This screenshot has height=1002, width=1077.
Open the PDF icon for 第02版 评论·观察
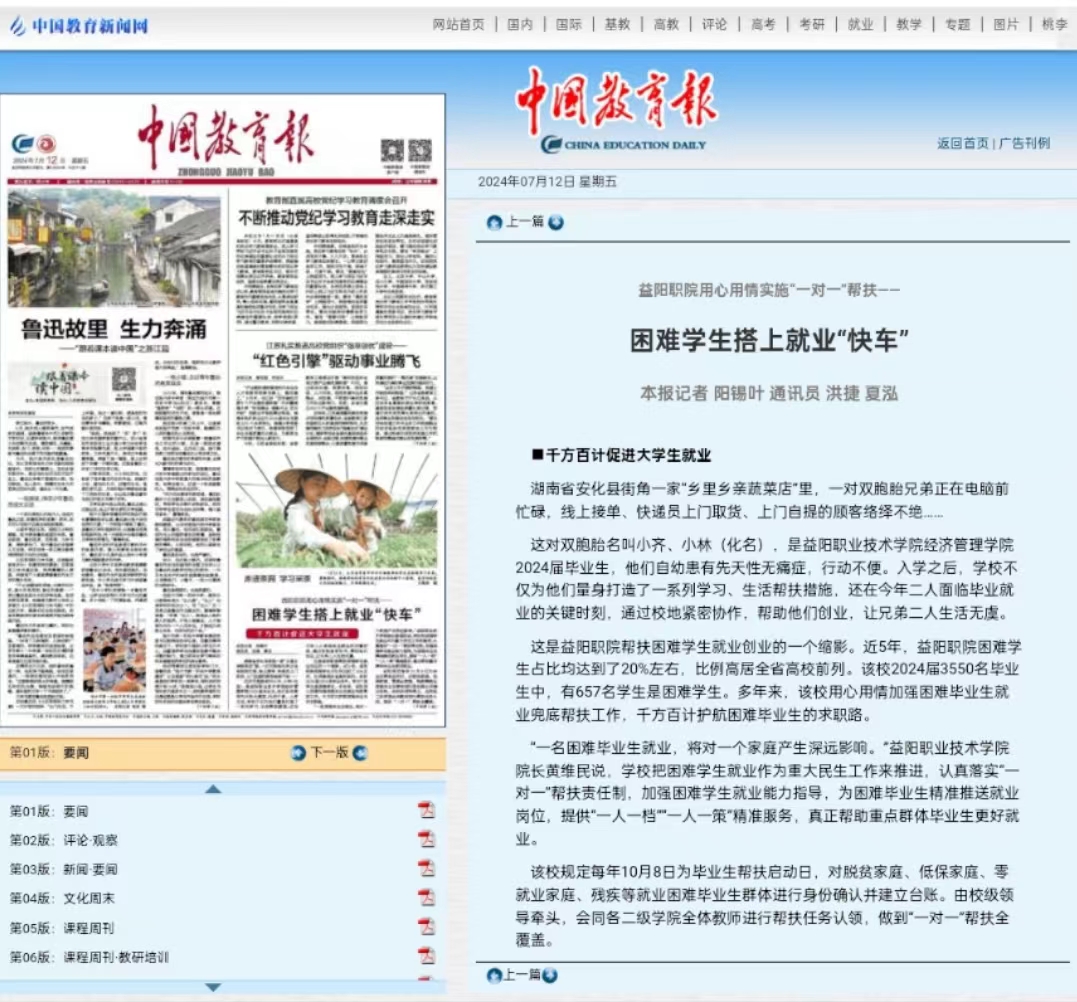(x=426, y=840)
